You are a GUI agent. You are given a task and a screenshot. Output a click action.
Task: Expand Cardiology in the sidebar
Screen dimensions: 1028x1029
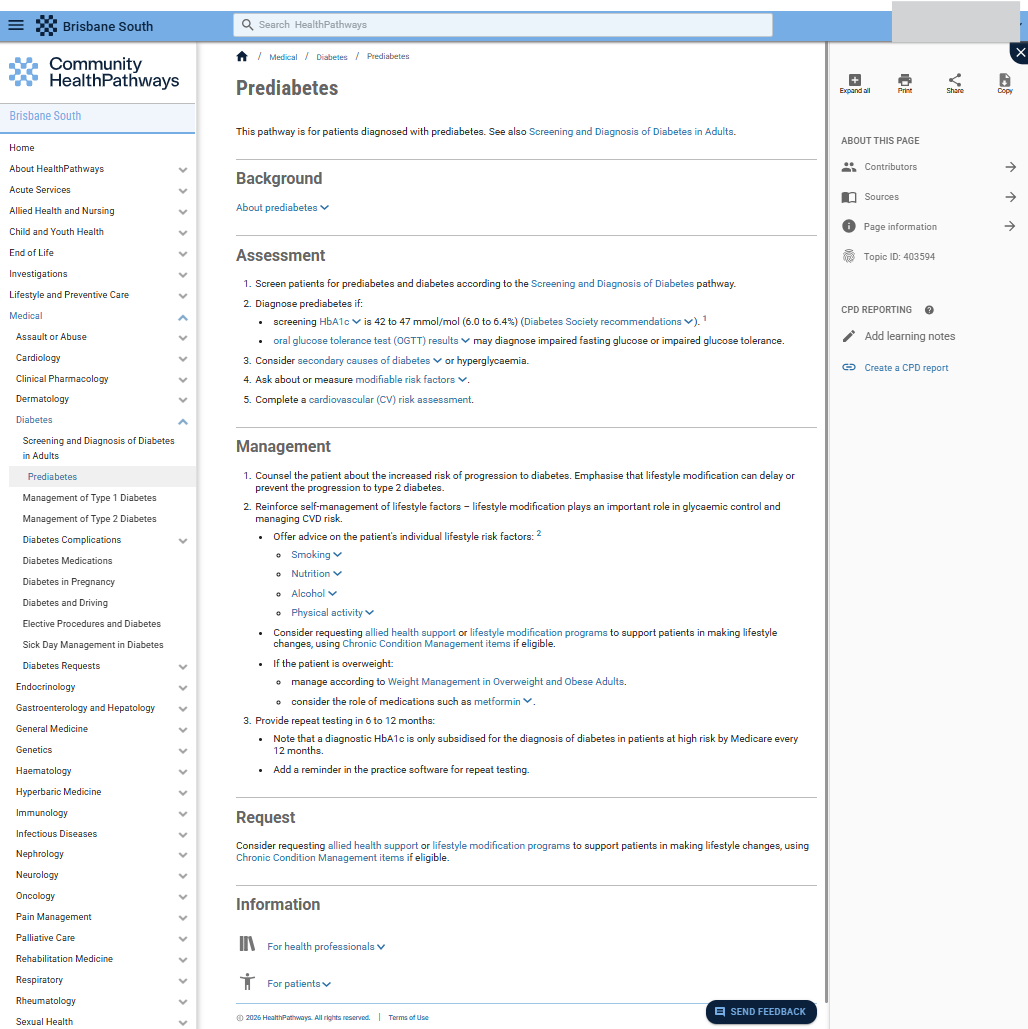tap(183, 358)
